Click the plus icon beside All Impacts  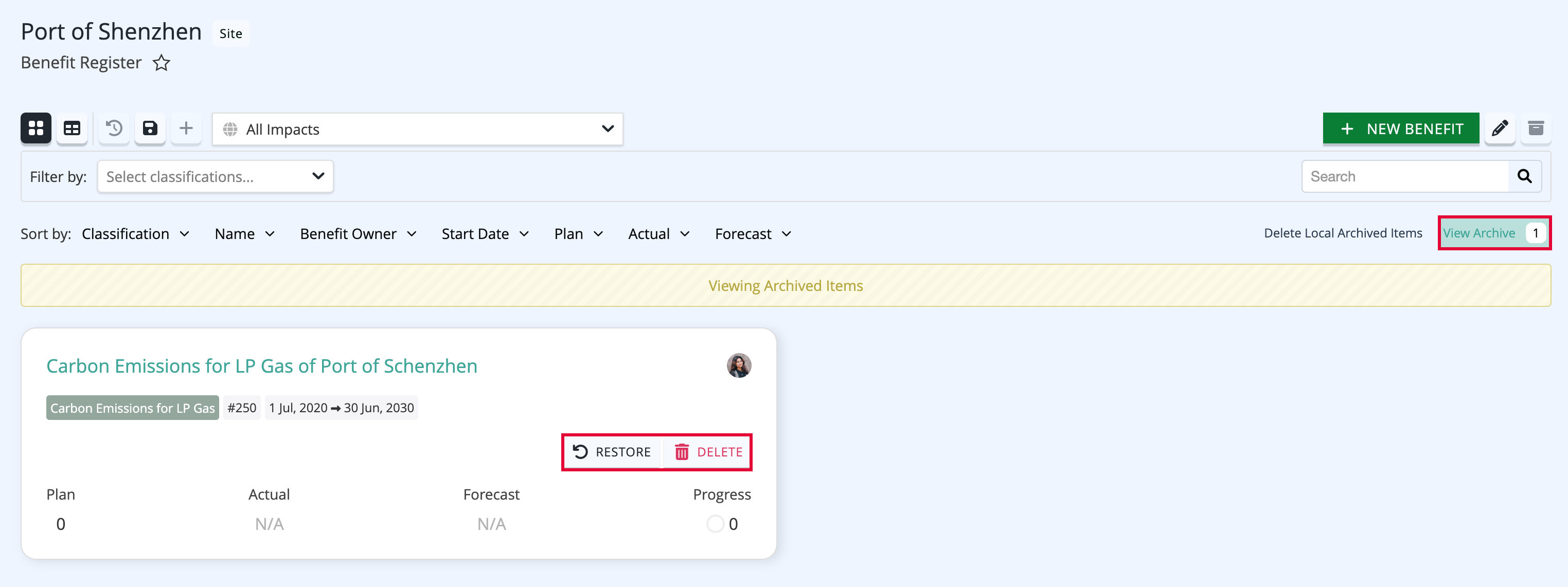(x=186, y=129)
